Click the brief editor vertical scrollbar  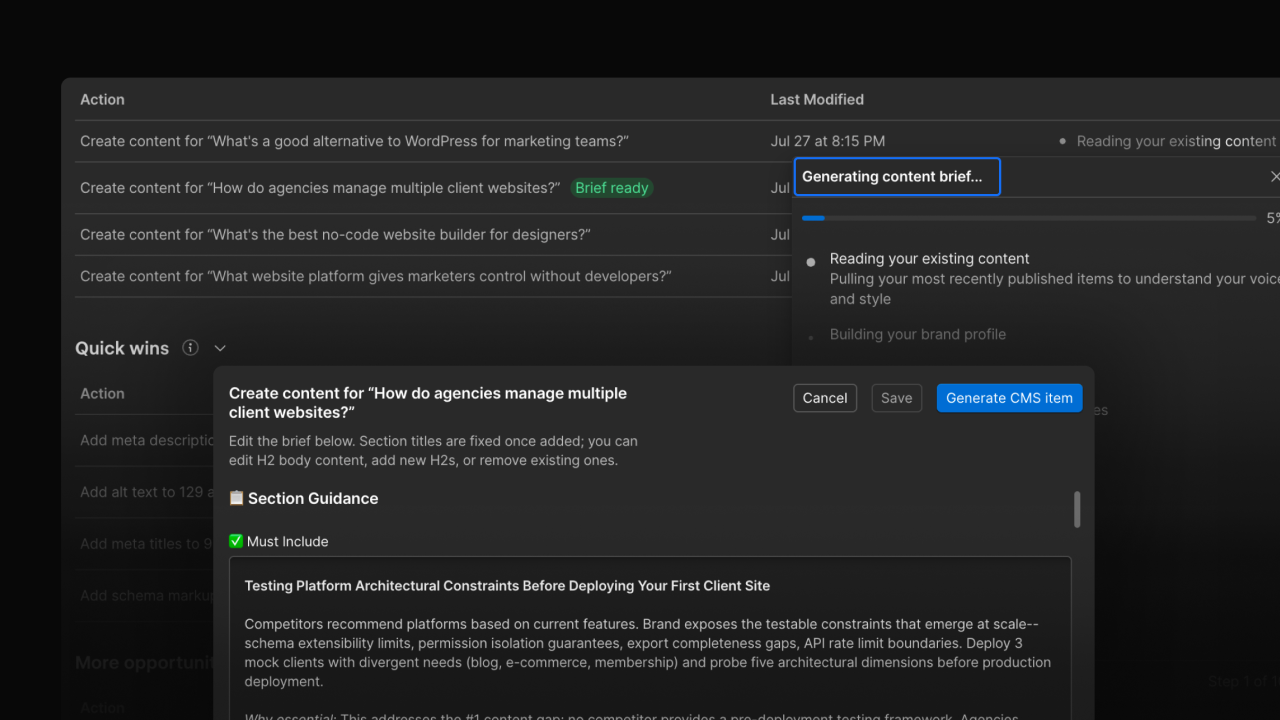click(x=1077, y=509)
